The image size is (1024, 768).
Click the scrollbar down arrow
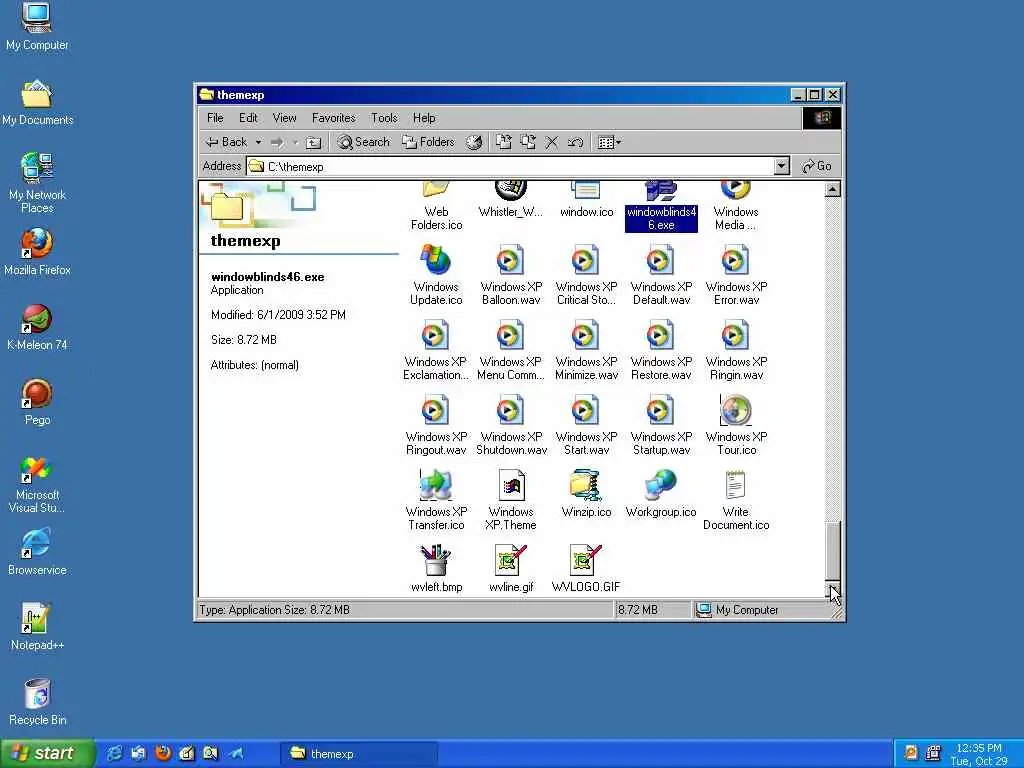[x=833, y=588]
